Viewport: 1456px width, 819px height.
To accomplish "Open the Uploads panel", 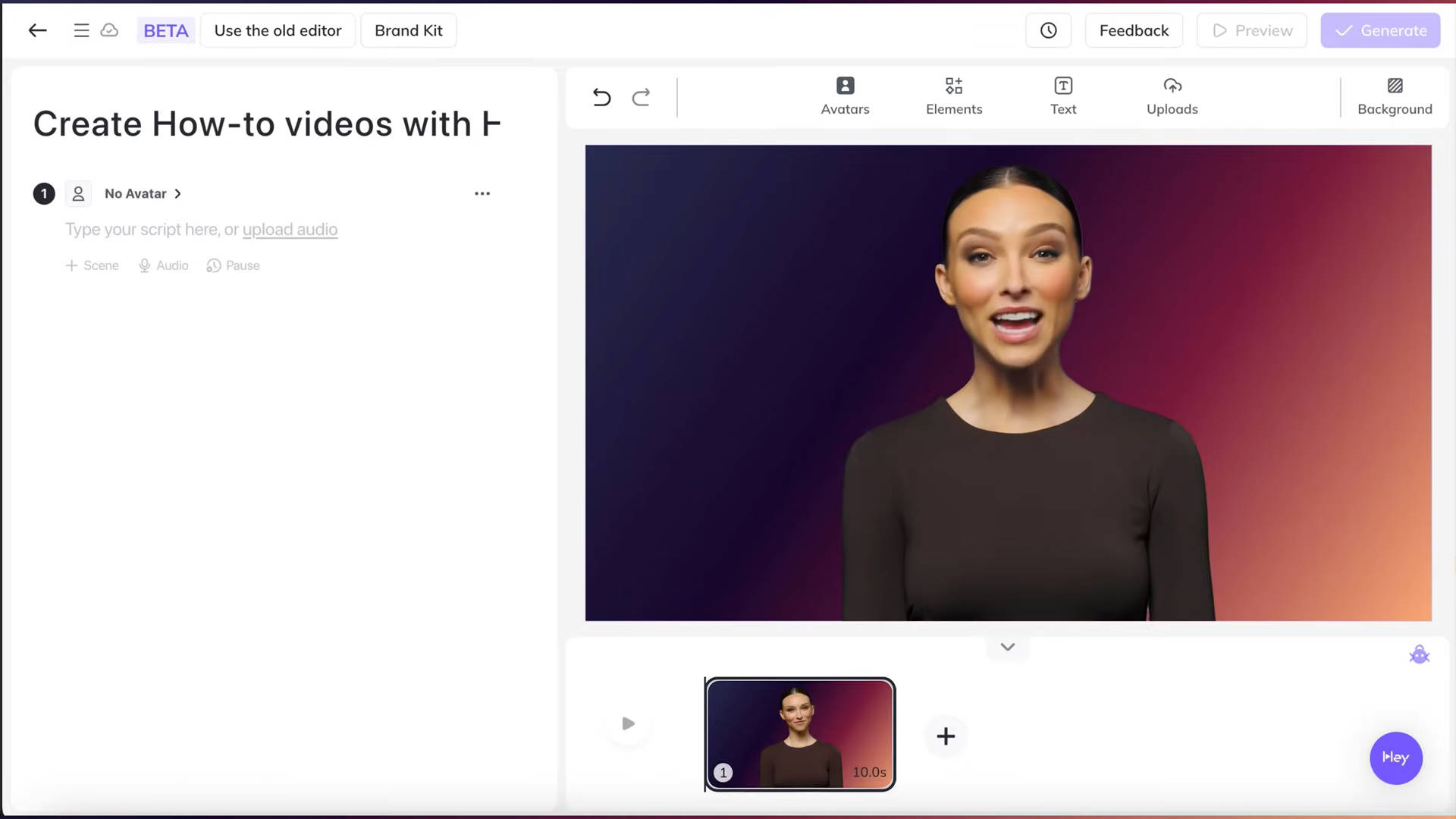I will pyautogui.click(x=1172, y=96).
